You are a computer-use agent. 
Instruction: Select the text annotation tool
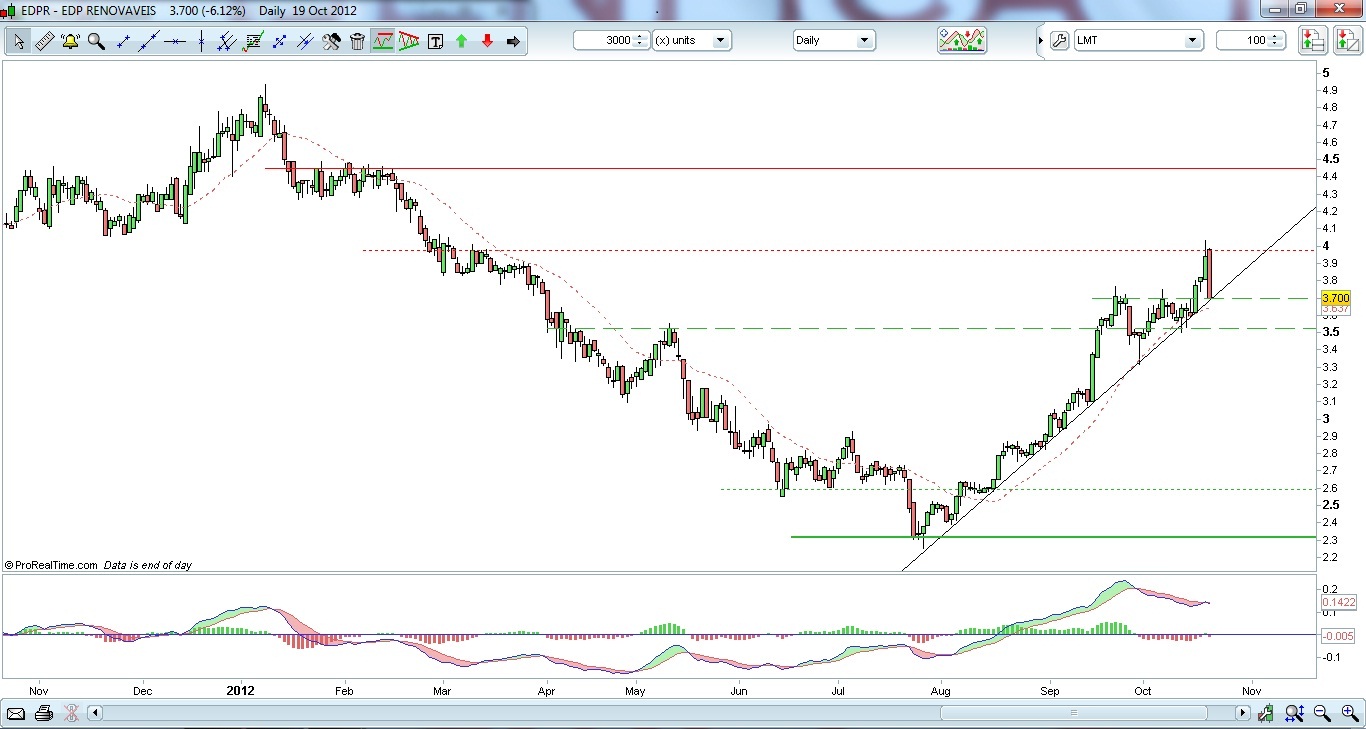435,41
